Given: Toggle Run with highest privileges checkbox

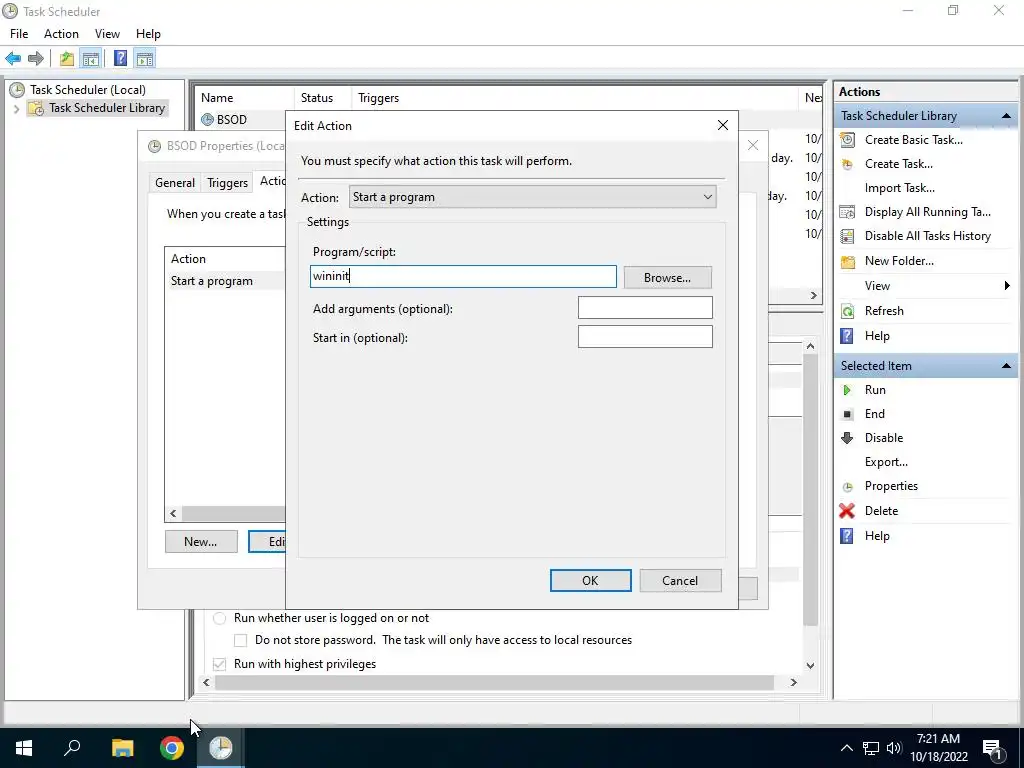Looking at the screenshot, I should pyautogui.click(x=219, y=664).
